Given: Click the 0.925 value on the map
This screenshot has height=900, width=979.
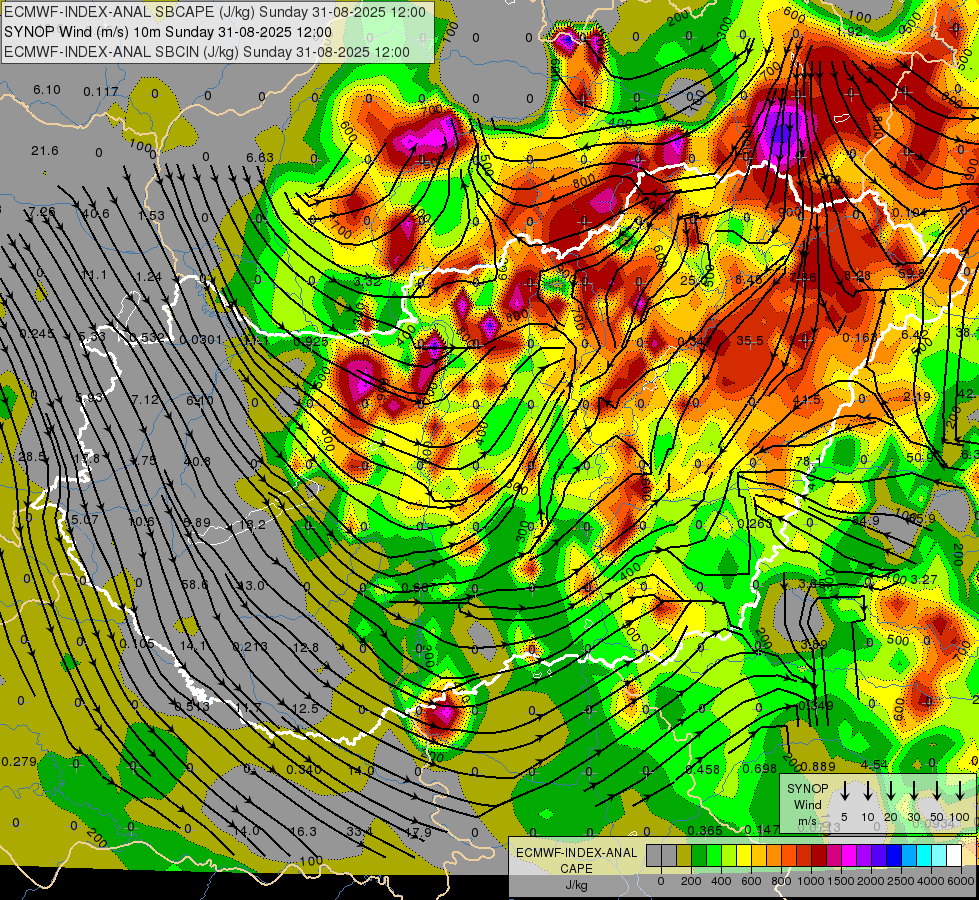Looking at the screenshot, I should click(x=310, y=342).
